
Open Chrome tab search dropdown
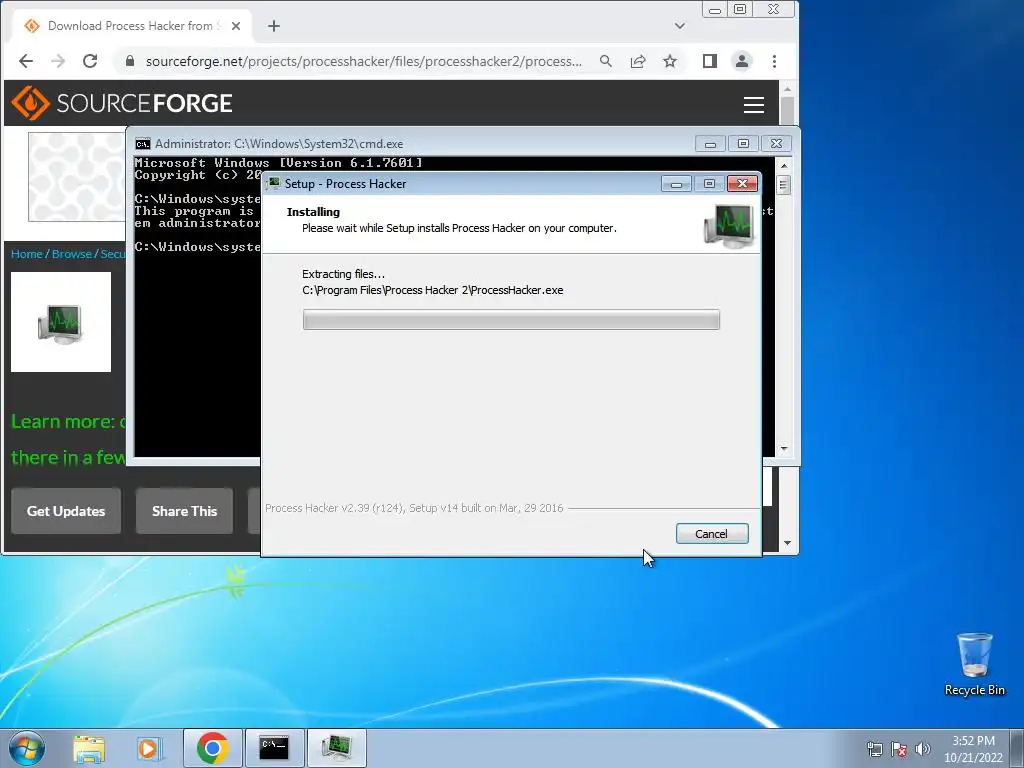click(x=680, y=26)
